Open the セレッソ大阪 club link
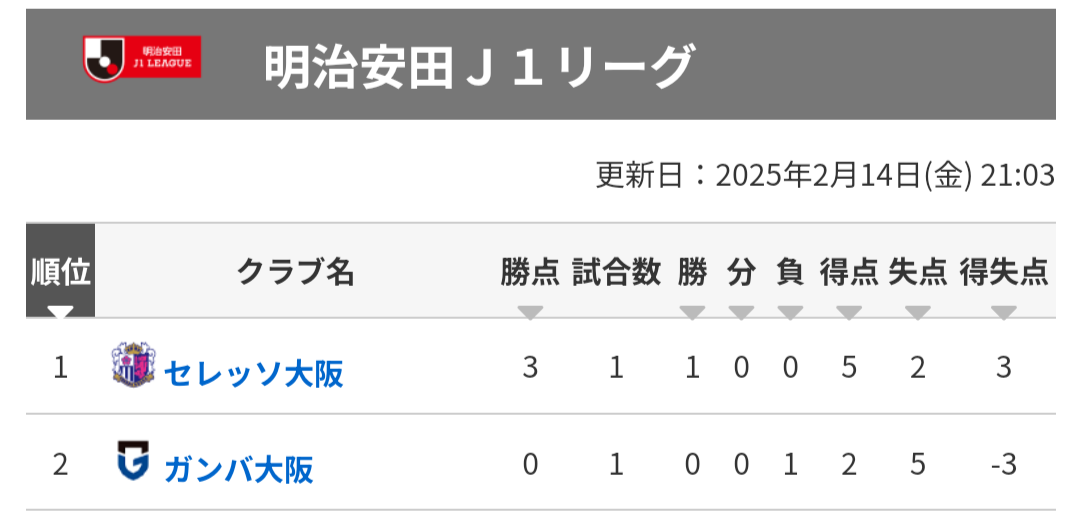 pos(253,373)
